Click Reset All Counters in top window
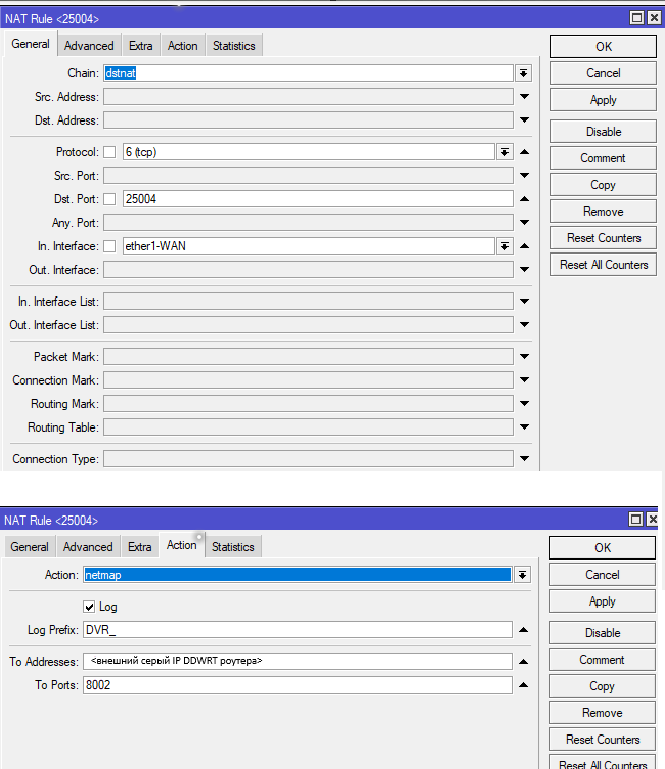 coord(604,265)
